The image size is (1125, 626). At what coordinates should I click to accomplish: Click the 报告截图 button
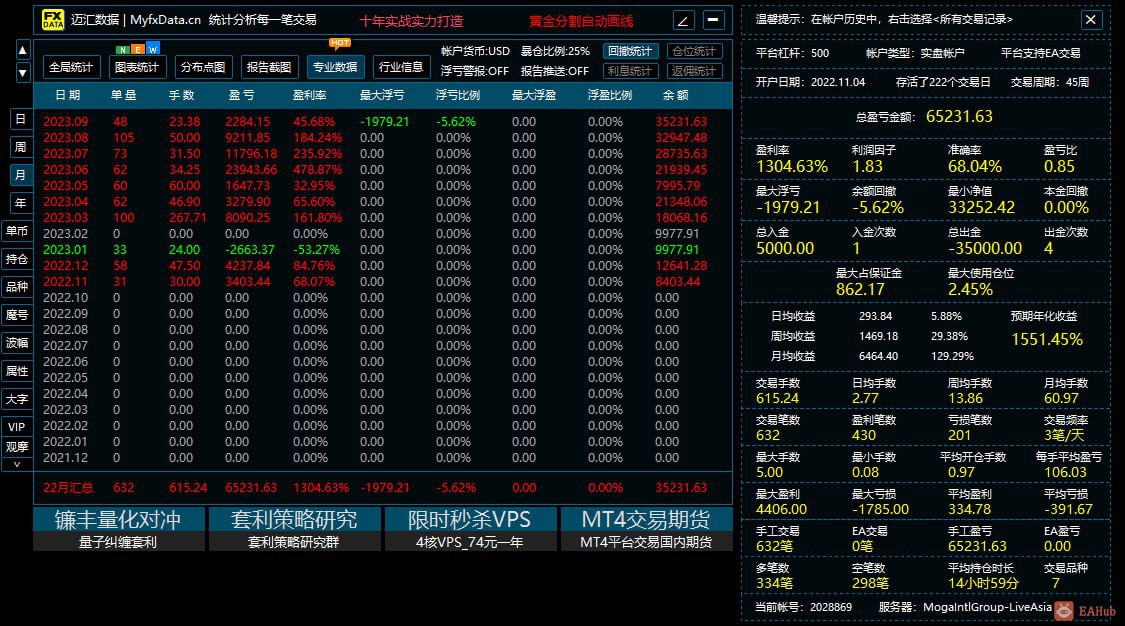click(269, 67)
